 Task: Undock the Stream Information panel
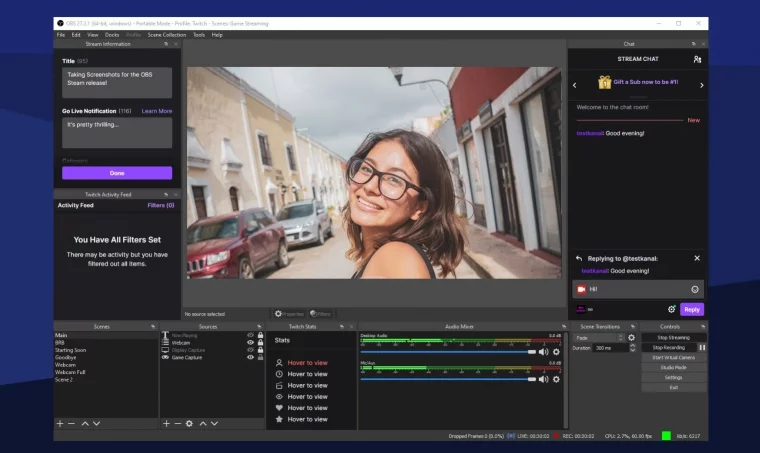click(x=166, y=44)
